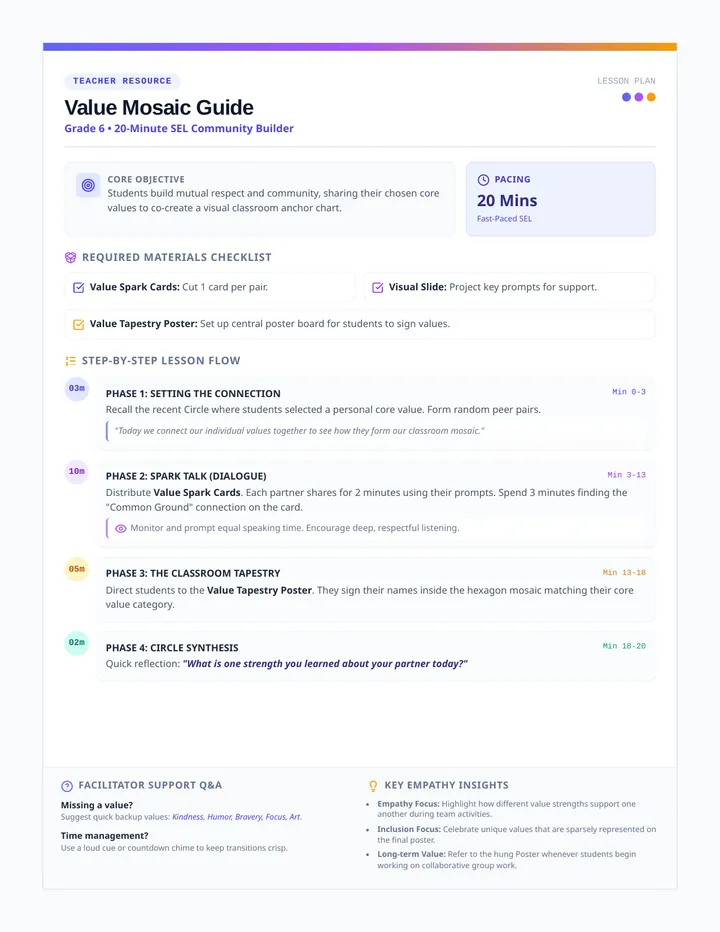
Task: Click the Phase 2: Spark Talk heading
Action: click(186, 476)
